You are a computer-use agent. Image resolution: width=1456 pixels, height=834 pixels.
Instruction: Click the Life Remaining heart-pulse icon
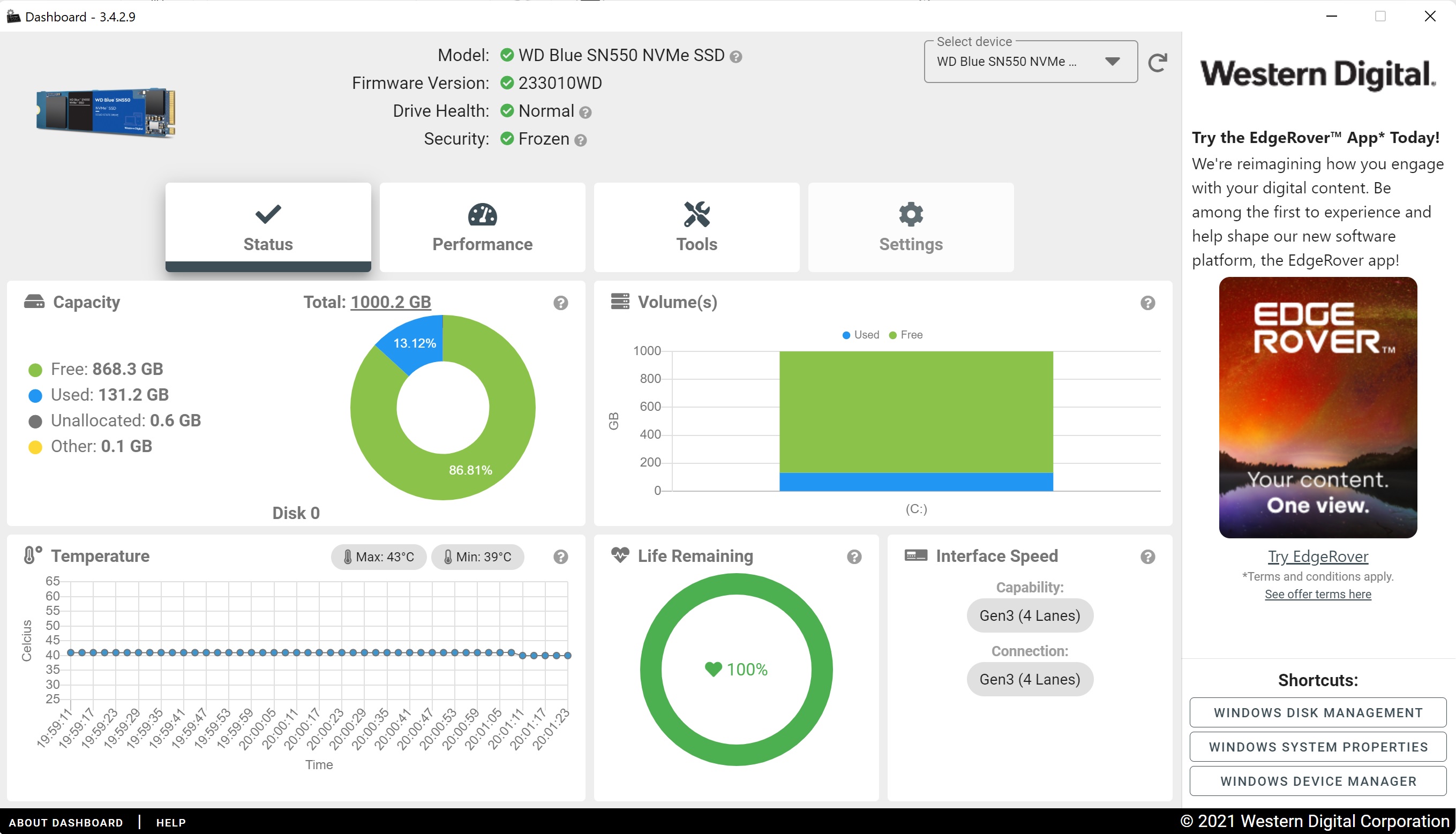[620, 555]
